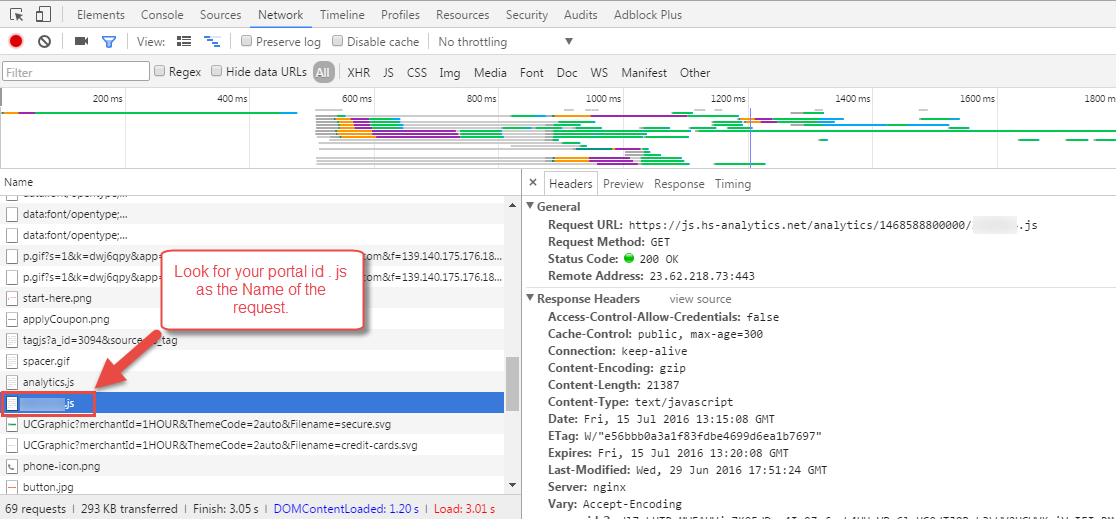The width and height of the screenshot is (1116, 519).
Task: Click the start-here.png file icon
Action: click(11, 298)
